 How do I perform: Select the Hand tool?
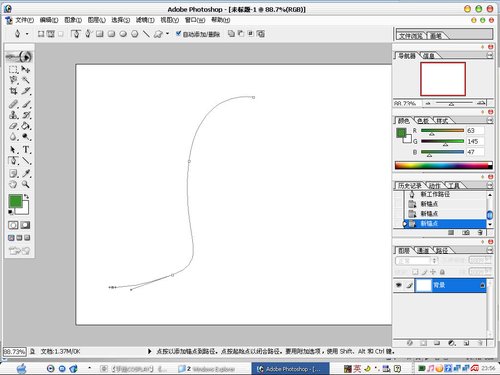[13, 184]
